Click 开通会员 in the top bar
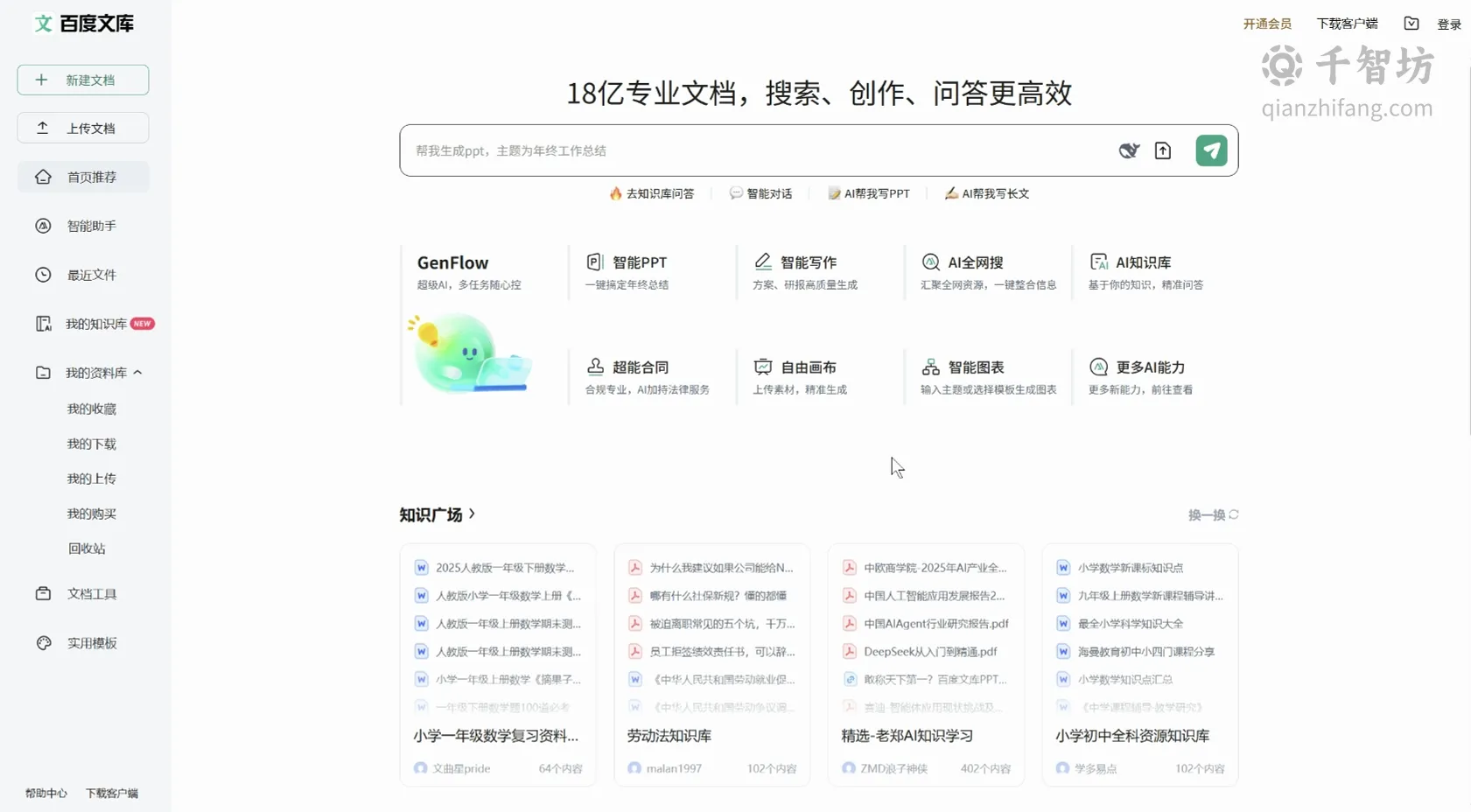 coord(1267,24)
